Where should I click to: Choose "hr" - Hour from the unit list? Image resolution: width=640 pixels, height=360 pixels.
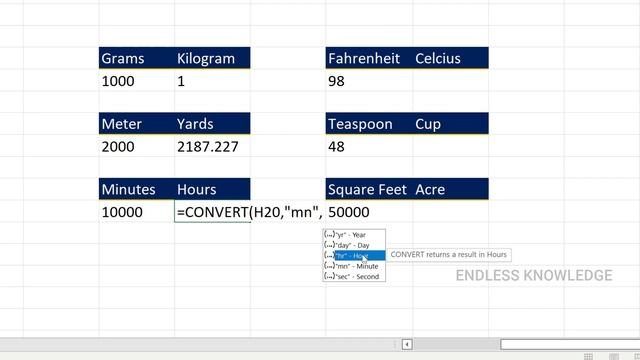[x=354, y=256]
